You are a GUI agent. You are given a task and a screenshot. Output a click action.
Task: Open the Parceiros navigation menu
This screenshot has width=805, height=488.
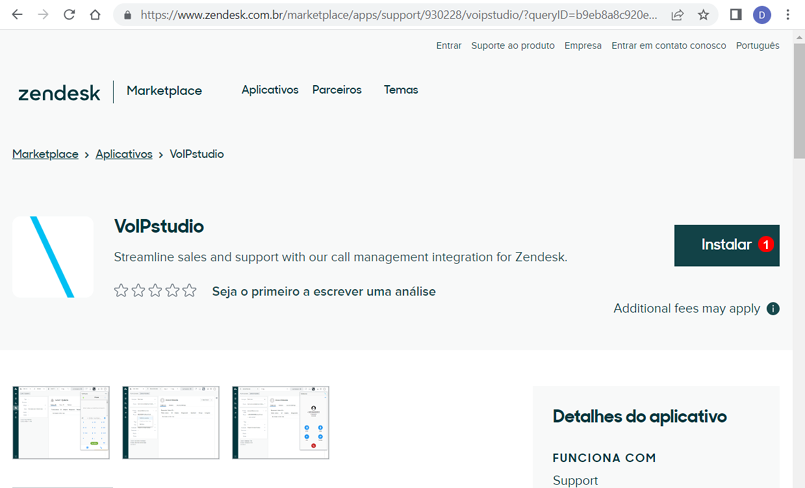[337, 90]
